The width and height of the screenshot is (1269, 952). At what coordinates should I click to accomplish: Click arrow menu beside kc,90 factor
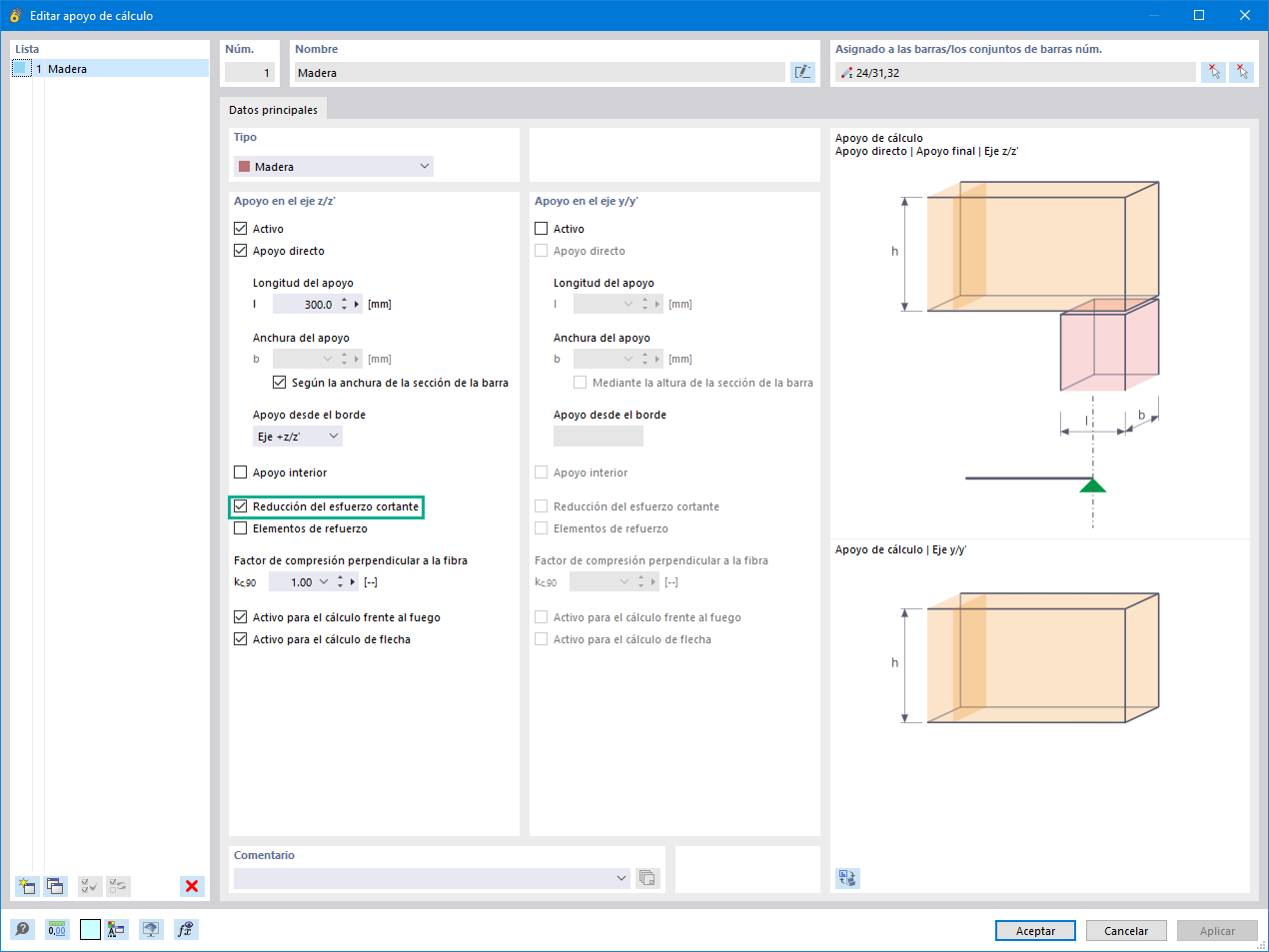(x=353, y=582)
